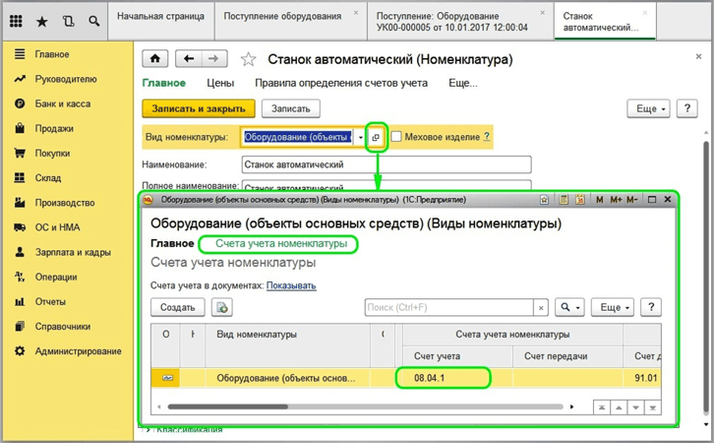Screen dimensions: 714x443
Task: Click the global search magnifier icon
Action: [x=93, y=20]
